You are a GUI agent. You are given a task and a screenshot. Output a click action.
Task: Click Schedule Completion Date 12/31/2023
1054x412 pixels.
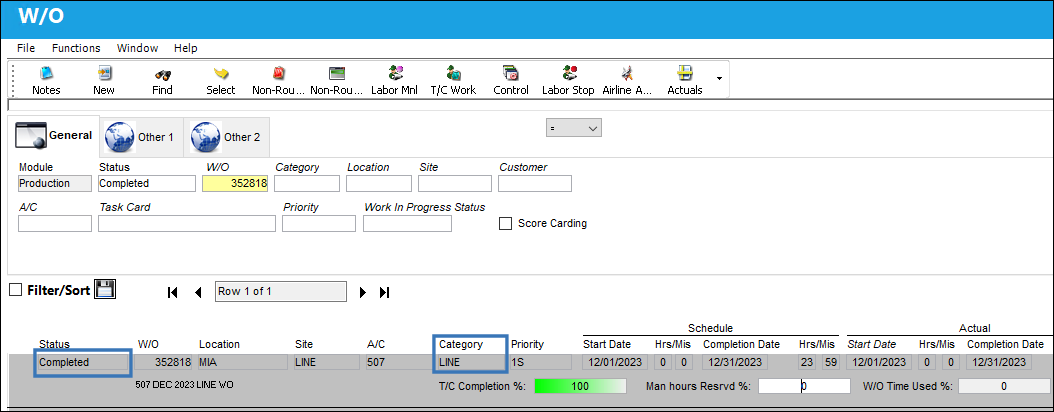tap(735, 362)
